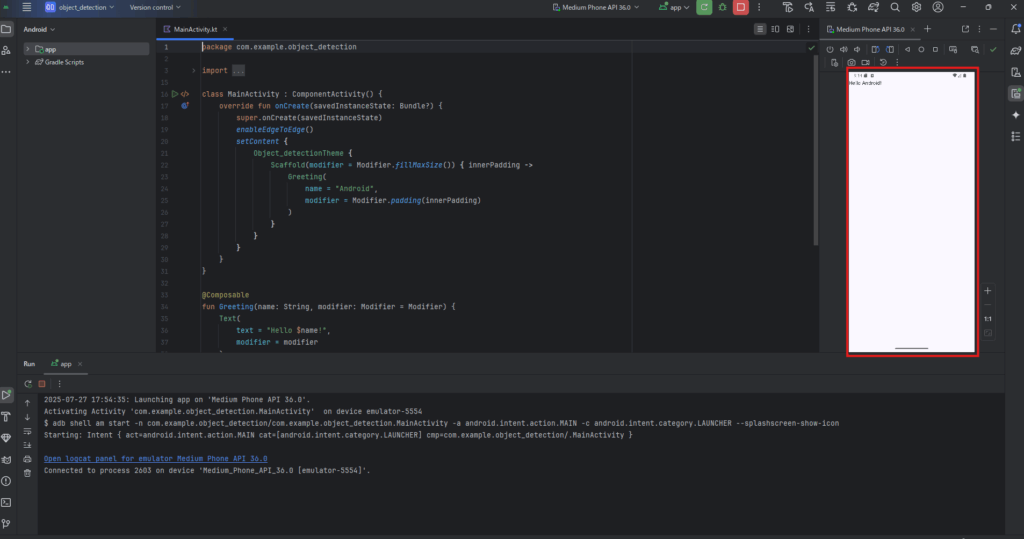Add a new device tab with plus button
This screenshot has height=539, width=1024.
[927, 29]
